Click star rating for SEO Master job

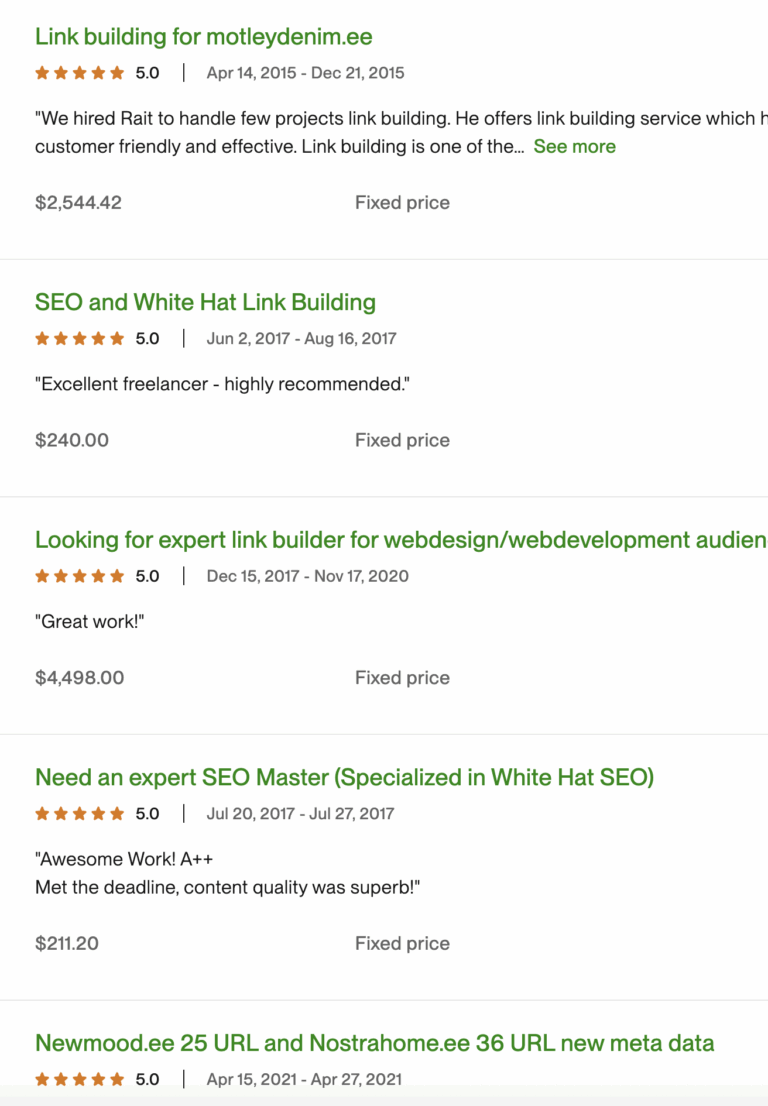[x=80, y=814]
